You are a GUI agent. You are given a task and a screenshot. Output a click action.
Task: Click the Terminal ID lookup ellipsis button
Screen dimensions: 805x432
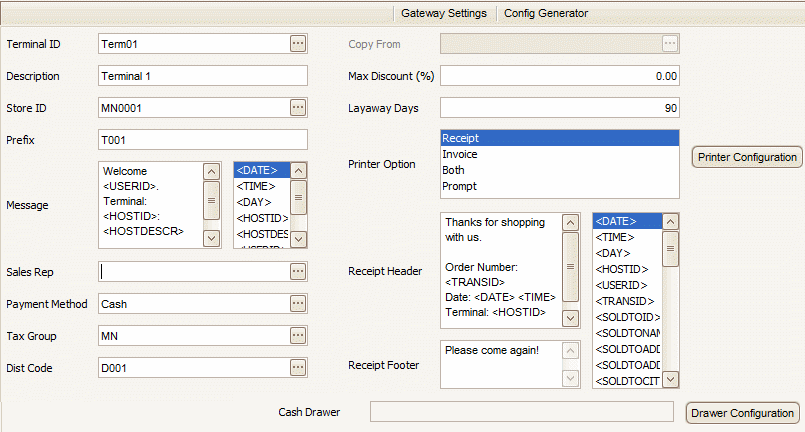[x=297, y=43]
